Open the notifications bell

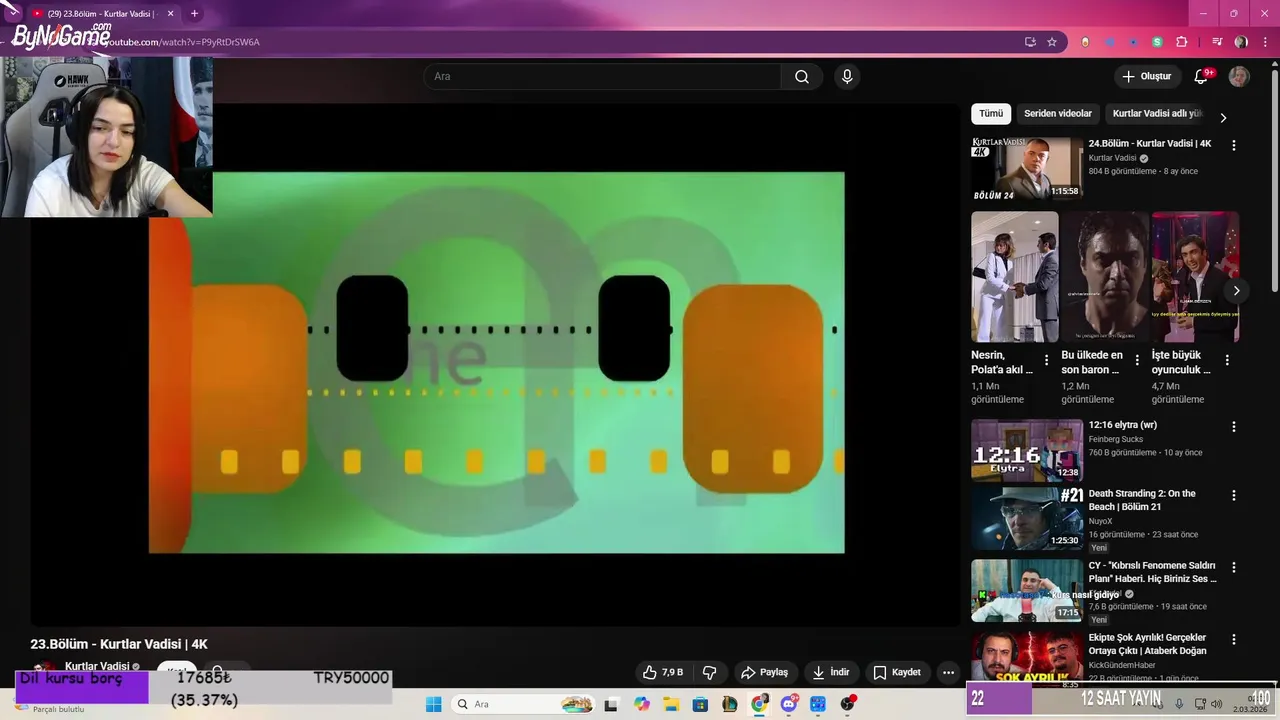(1202, 77)
